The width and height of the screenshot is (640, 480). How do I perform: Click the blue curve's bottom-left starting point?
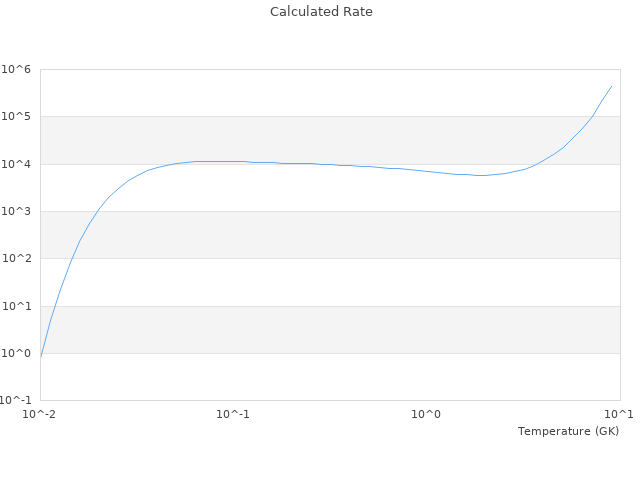(41, 356)
